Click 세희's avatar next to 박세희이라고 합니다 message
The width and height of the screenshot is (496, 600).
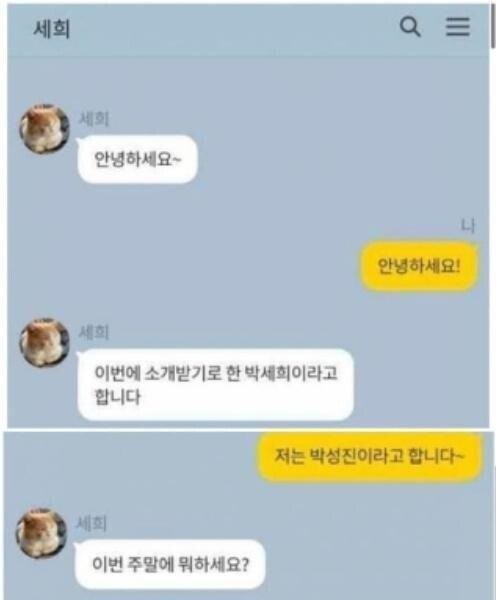44,342
